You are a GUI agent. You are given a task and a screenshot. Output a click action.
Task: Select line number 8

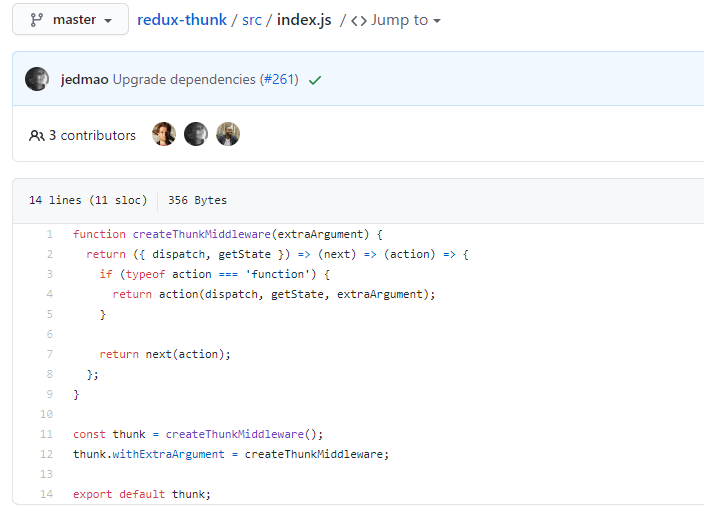49,374
